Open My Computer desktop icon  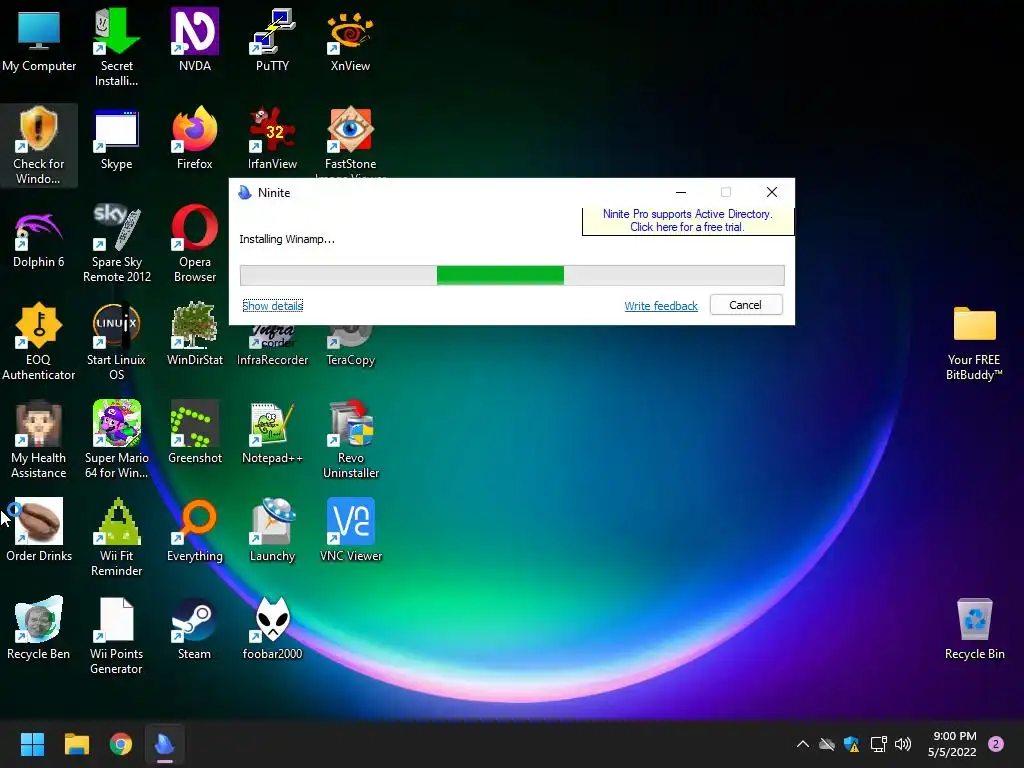tap(39, 40)
